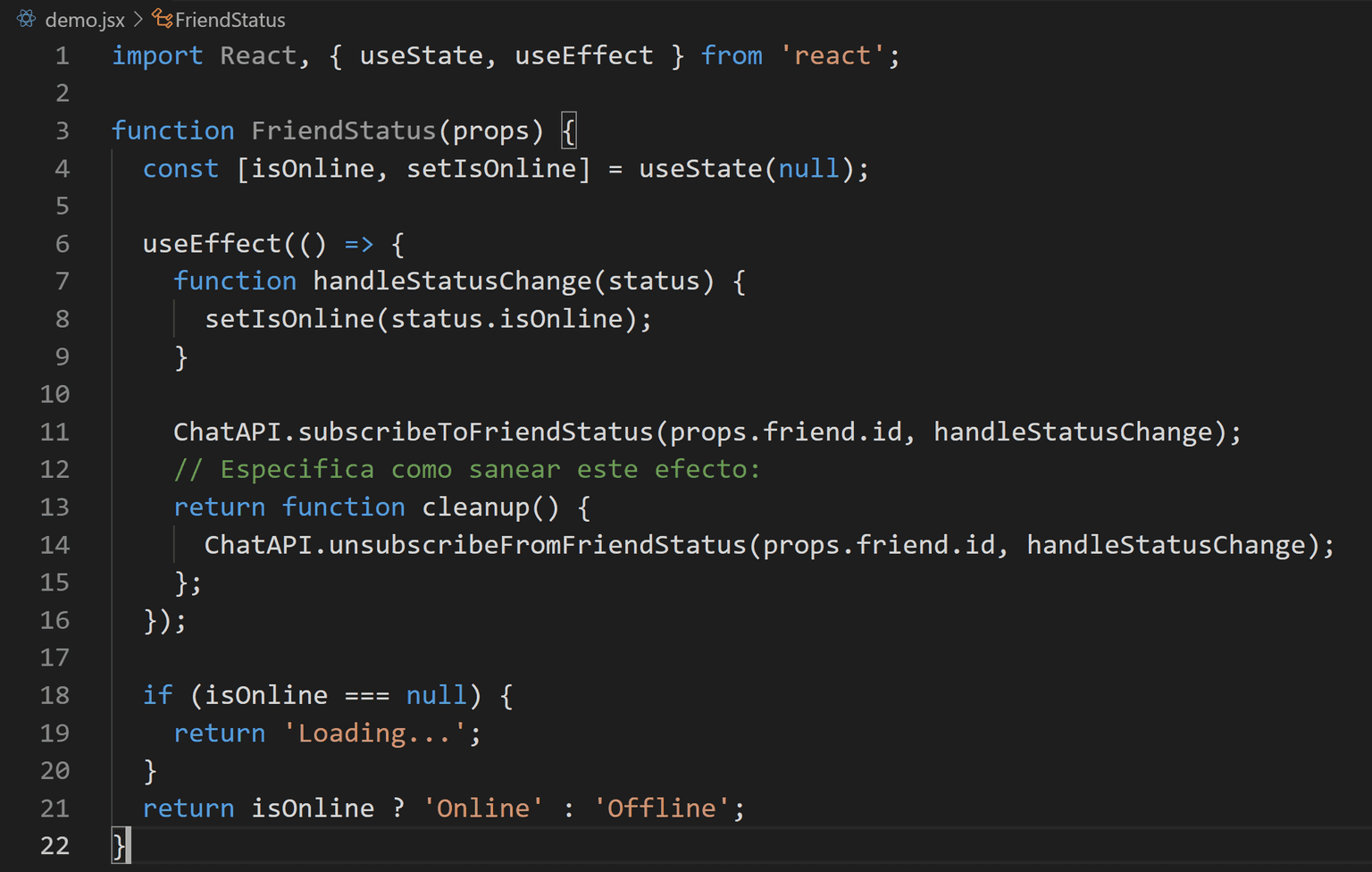Expand the FriendStatus breadcrumb entry

230,19
